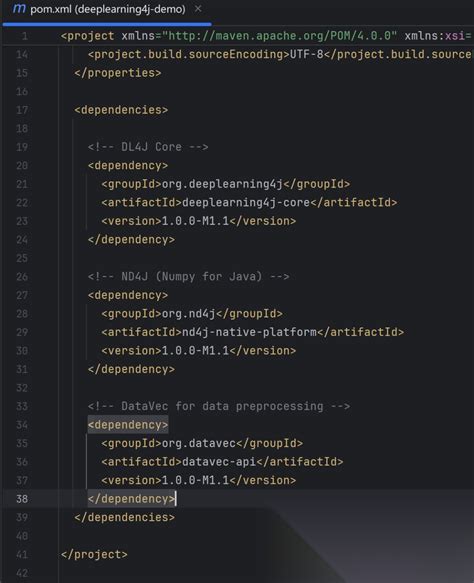Click the org.datavec groupId text

click(199, 443)
